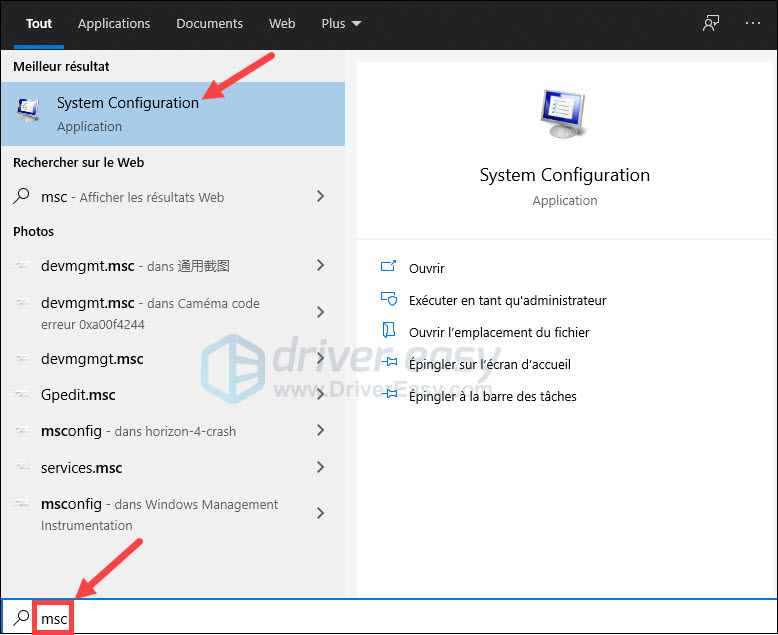Expand chevron for msconfig Windows Management Instrumentation
778x635 pixels.
pos(321,513)
